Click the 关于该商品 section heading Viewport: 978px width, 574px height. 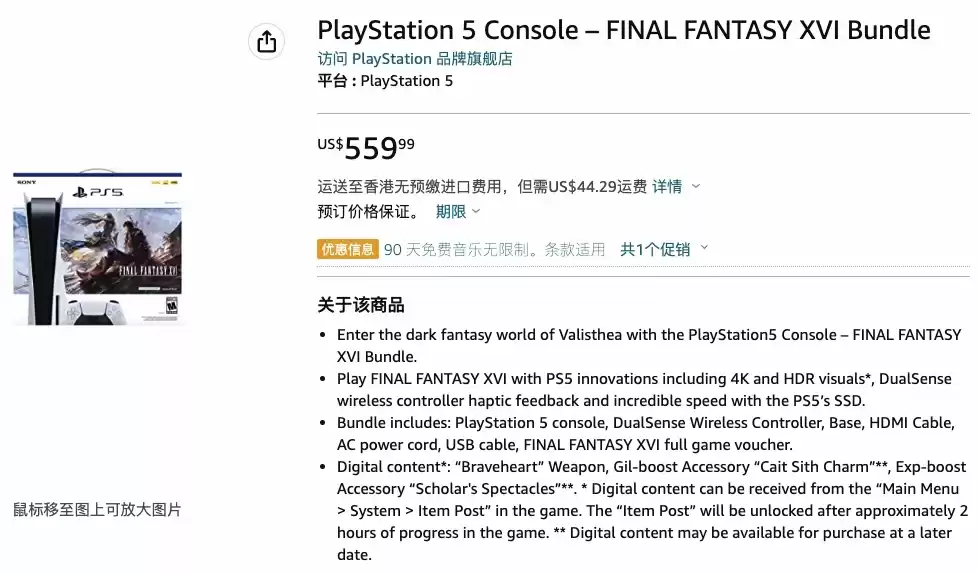(x=361, y=305)
